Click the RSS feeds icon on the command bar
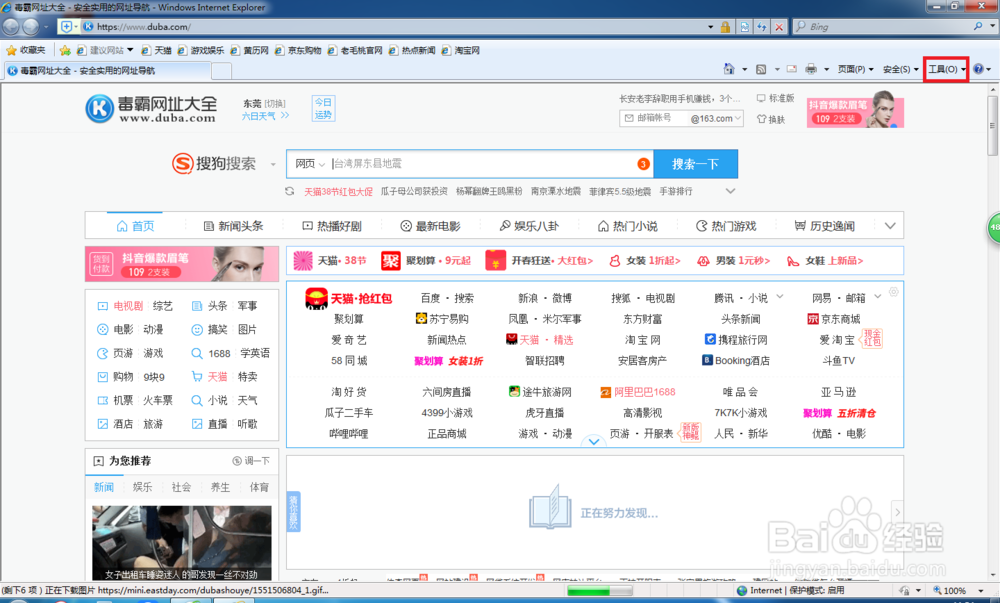The width and height of the screenshot is (1000, 603). click(763, 70)
